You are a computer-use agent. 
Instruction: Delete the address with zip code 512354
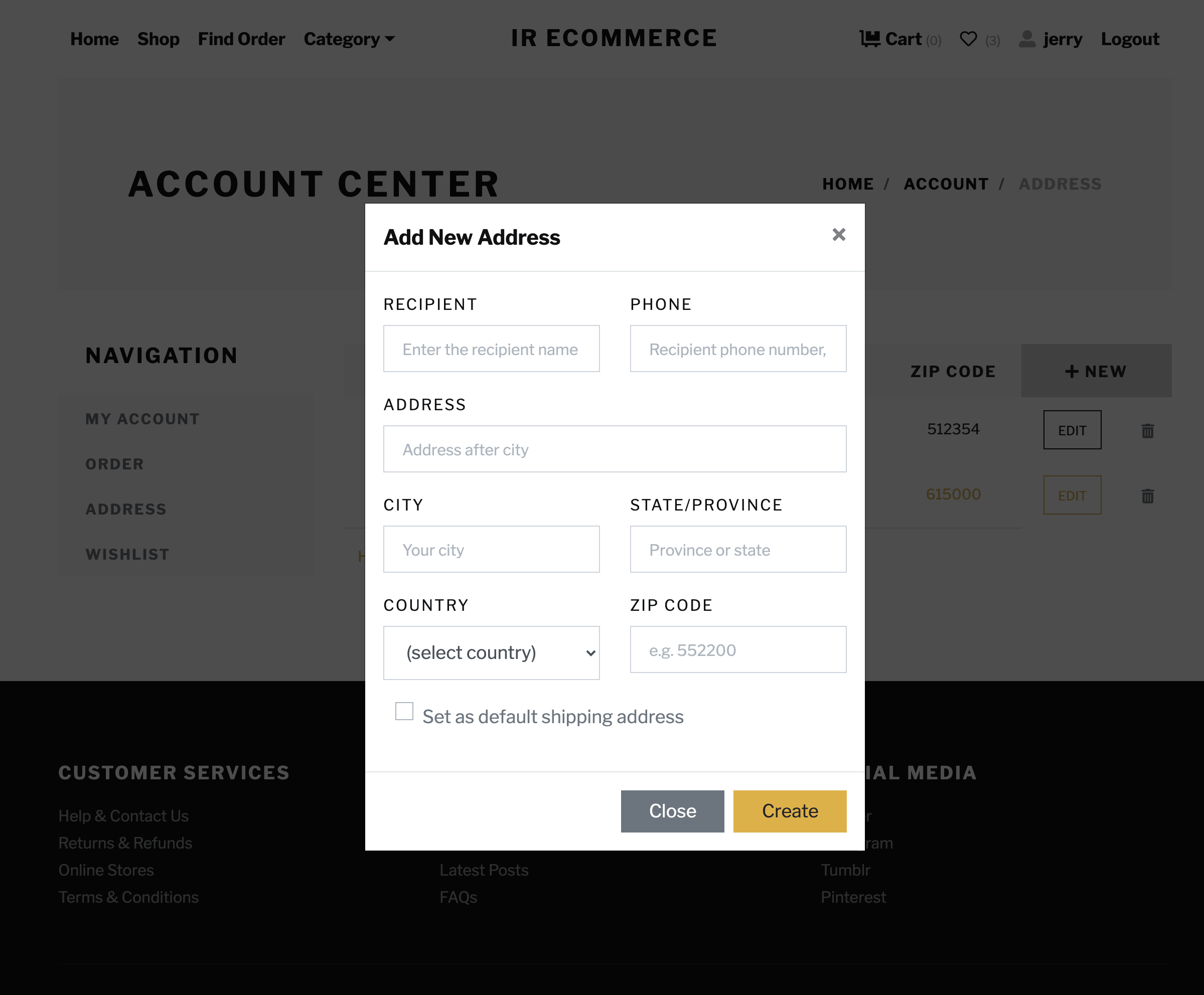click(x=1147, y=430)
